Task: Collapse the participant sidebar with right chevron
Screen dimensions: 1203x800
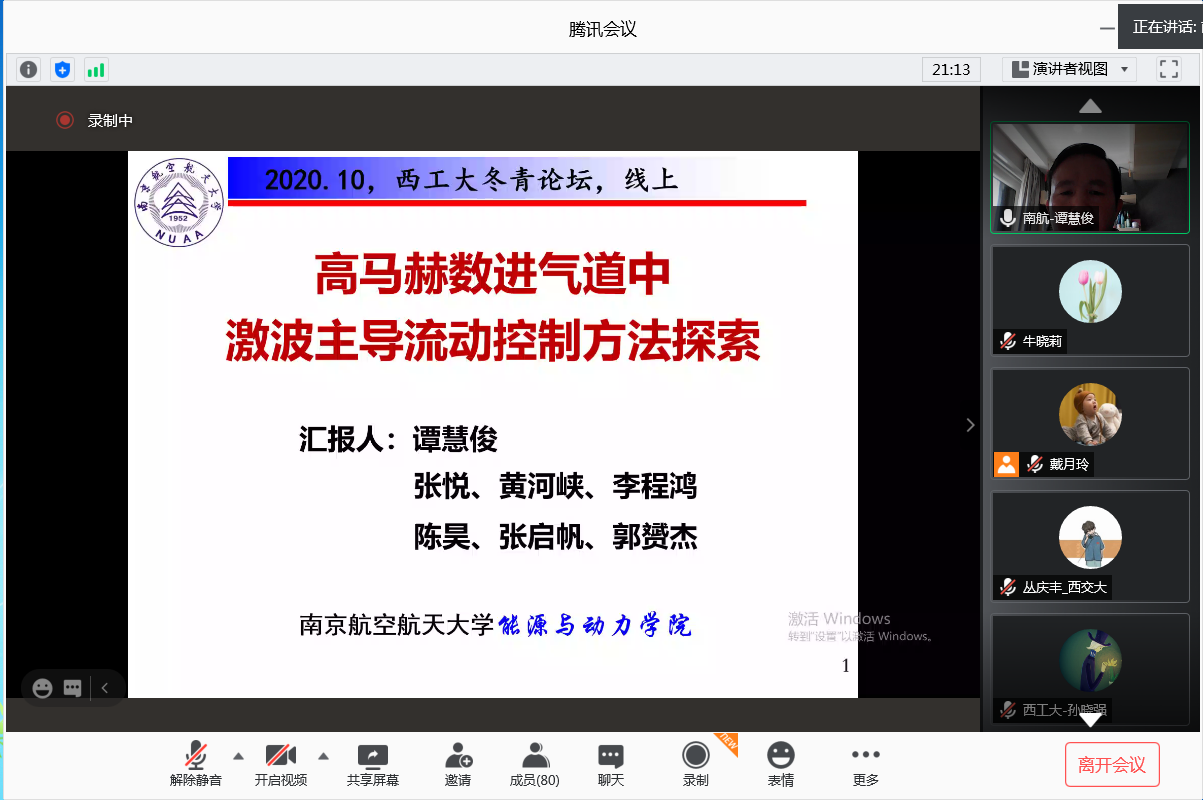Action: click(x=969, y=425)
